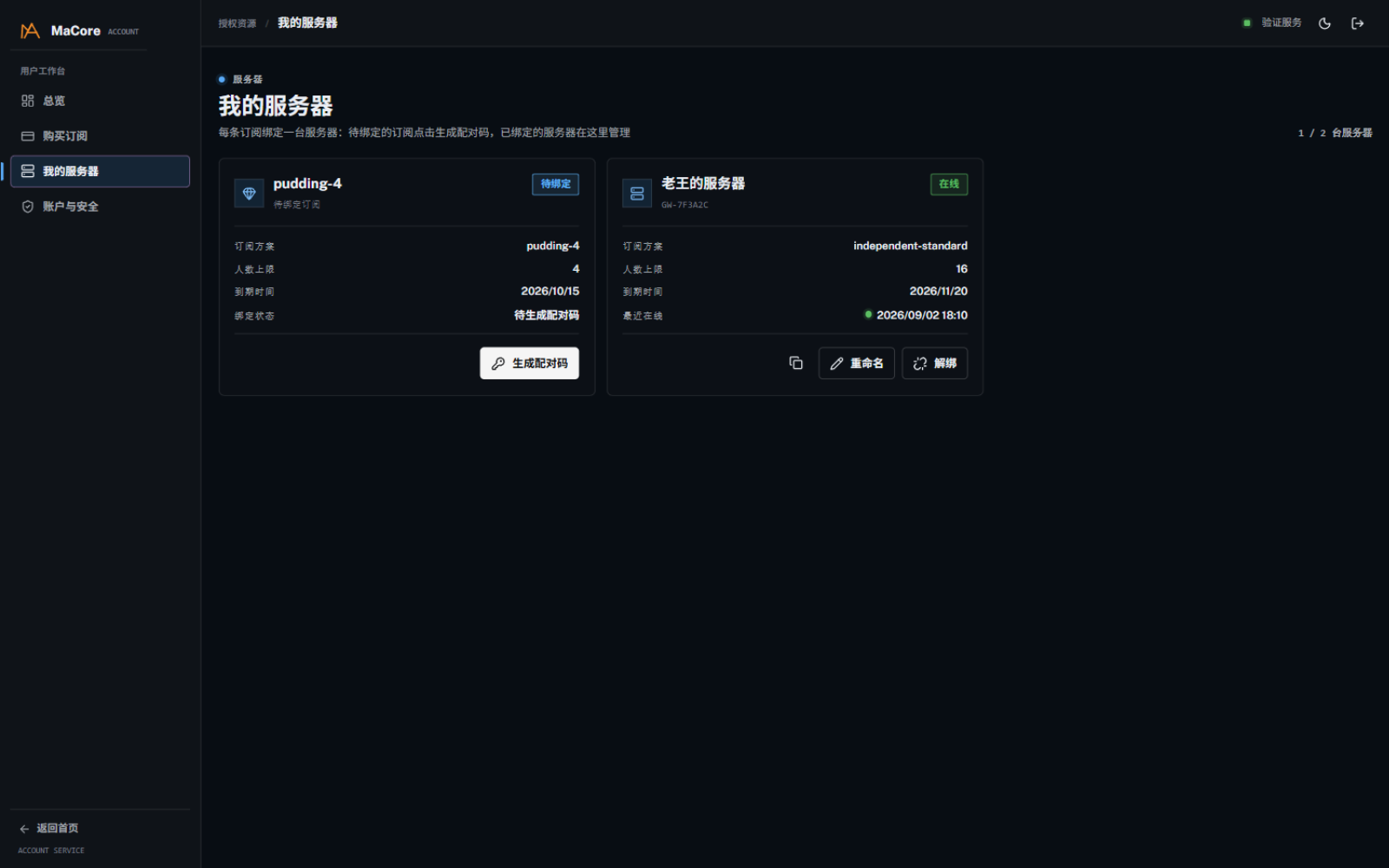The height and width of the screenshot is (868, 1389).
Task: Click 生成配对码 button
Action: pos(530,363)
